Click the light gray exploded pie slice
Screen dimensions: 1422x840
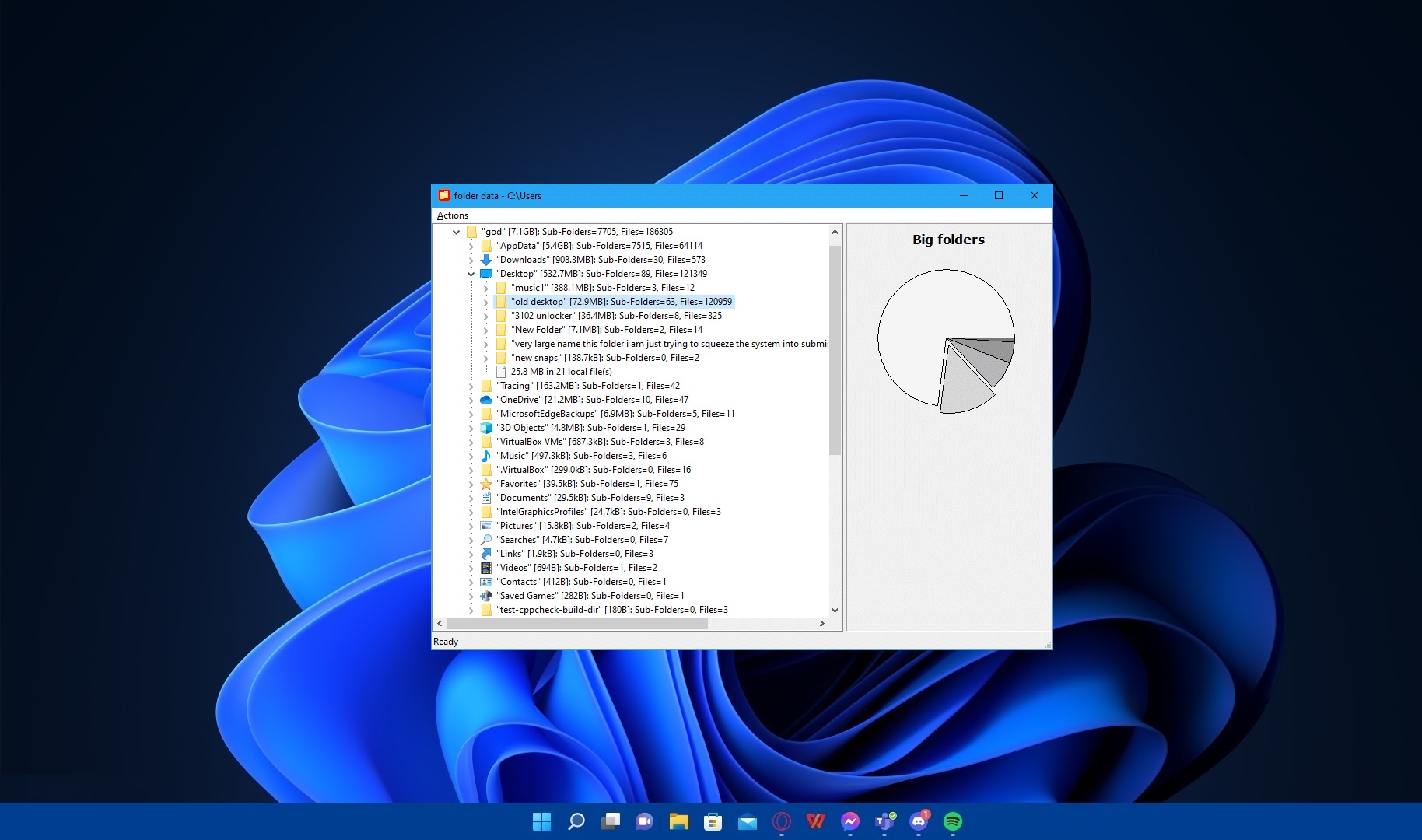pos(963,384)
